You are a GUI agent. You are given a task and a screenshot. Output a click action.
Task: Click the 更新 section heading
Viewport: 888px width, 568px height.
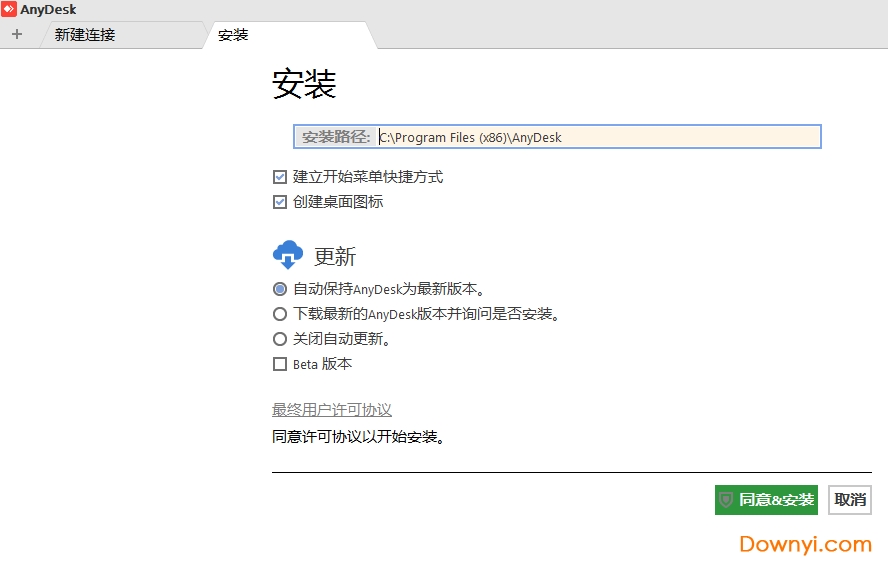coord(335,257)
